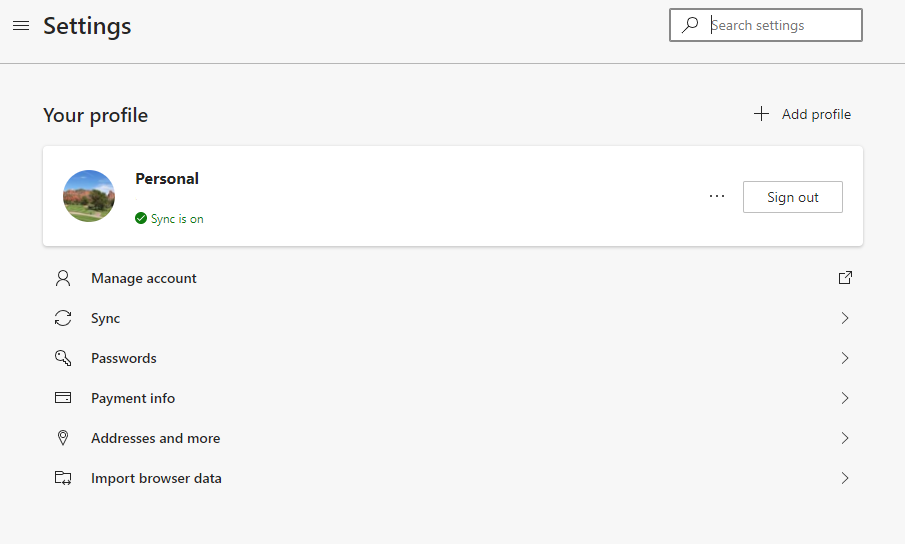Open the three-dot more options menu
The image size is (905, 544).
pos(717,196)
